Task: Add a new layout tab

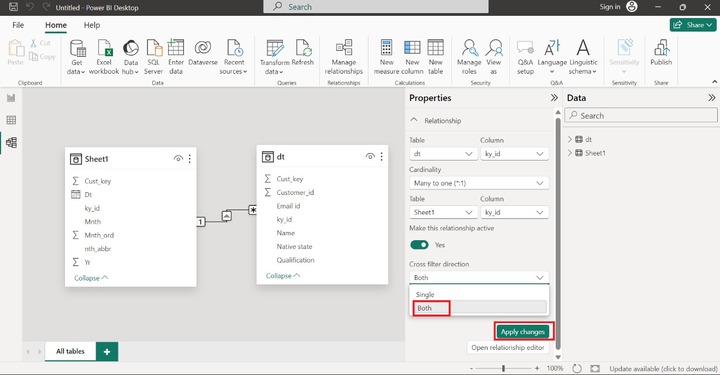Action: (x=107, y=352)
